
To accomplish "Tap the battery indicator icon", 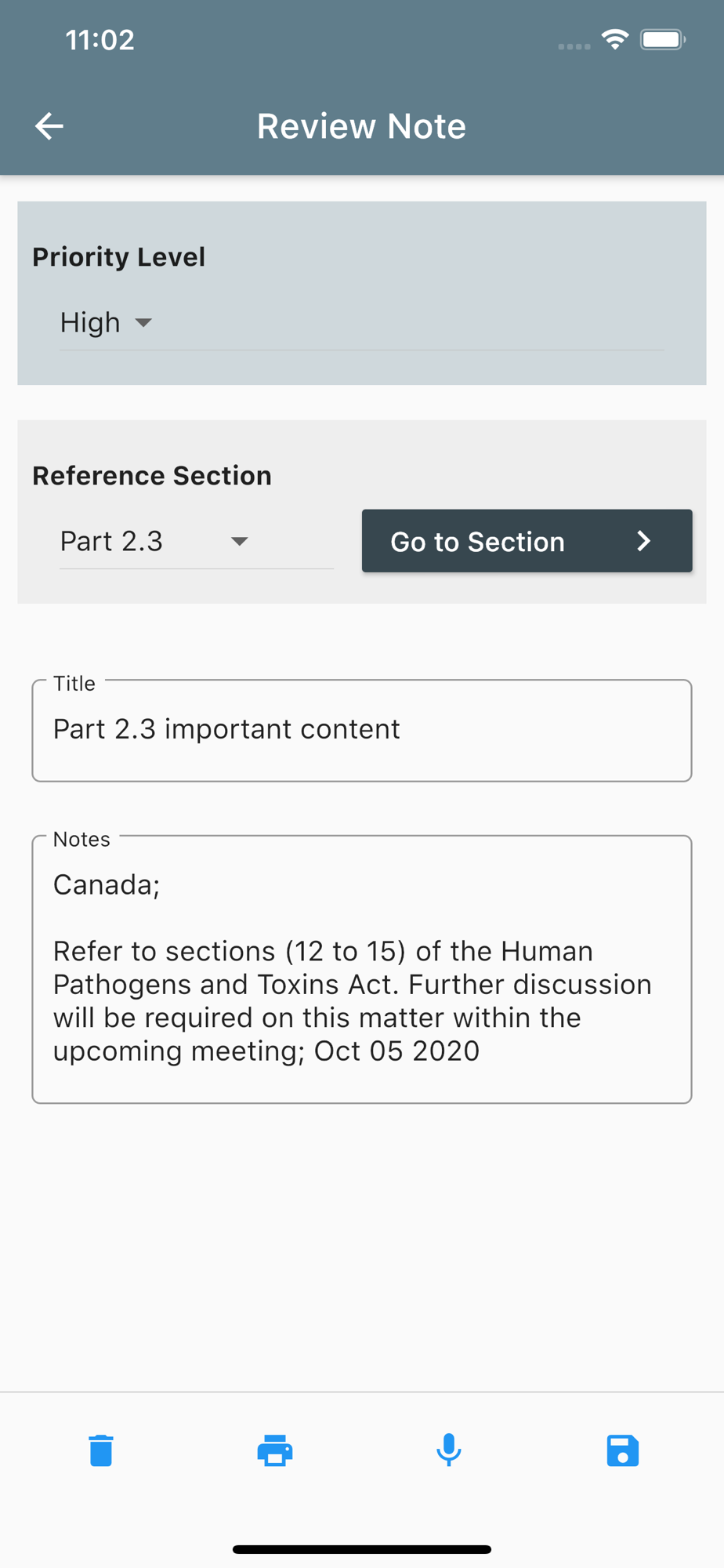I will [x=662, y=39].
